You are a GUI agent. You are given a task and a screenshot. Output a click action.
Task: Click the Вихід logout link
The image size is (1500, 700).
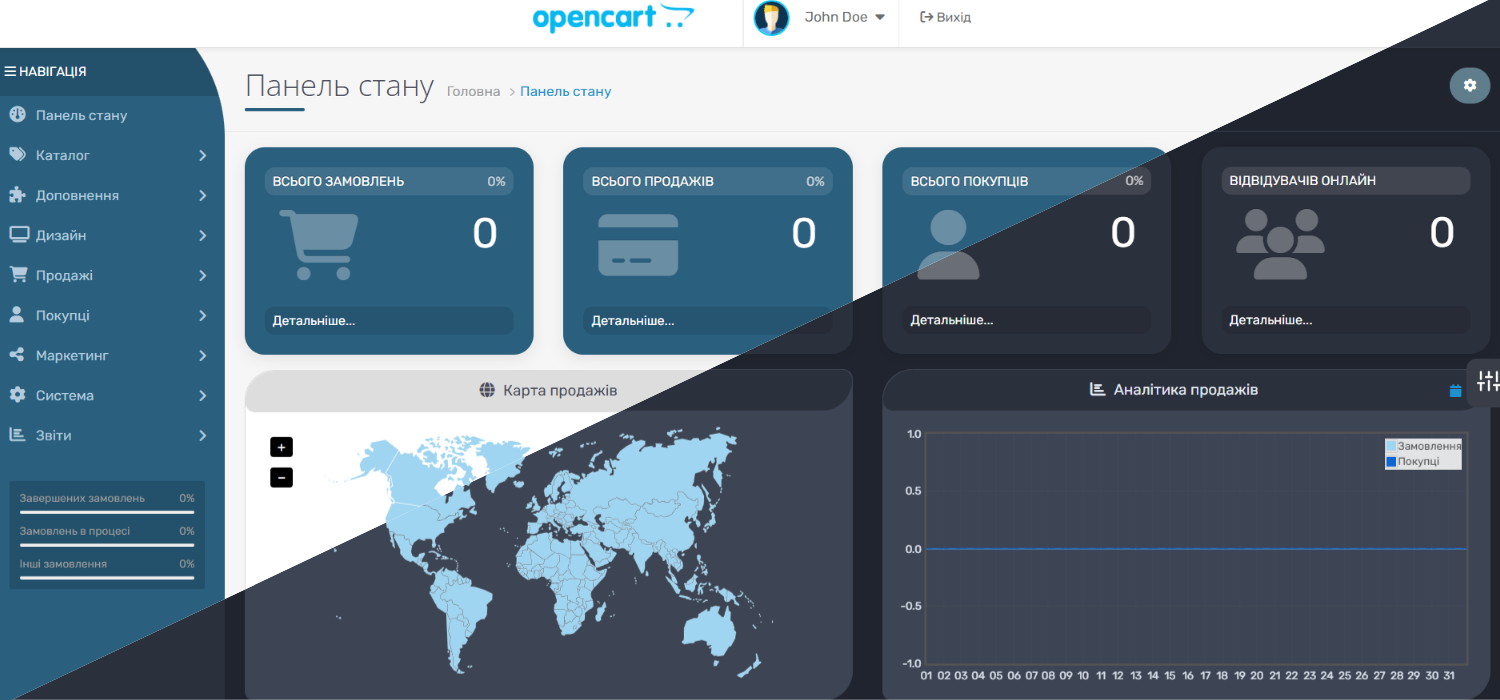(x=945, y=17)
